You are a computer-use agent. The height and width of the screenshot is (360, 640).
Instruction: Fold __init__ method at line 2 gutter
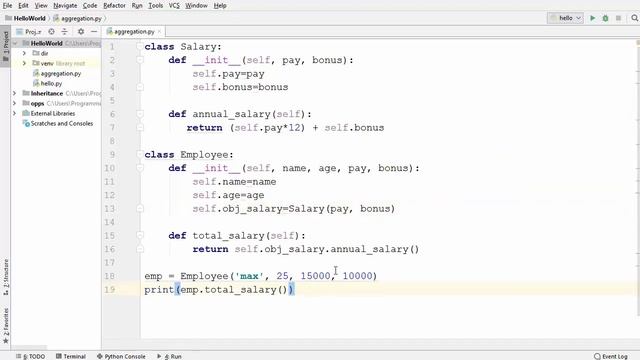140,60
